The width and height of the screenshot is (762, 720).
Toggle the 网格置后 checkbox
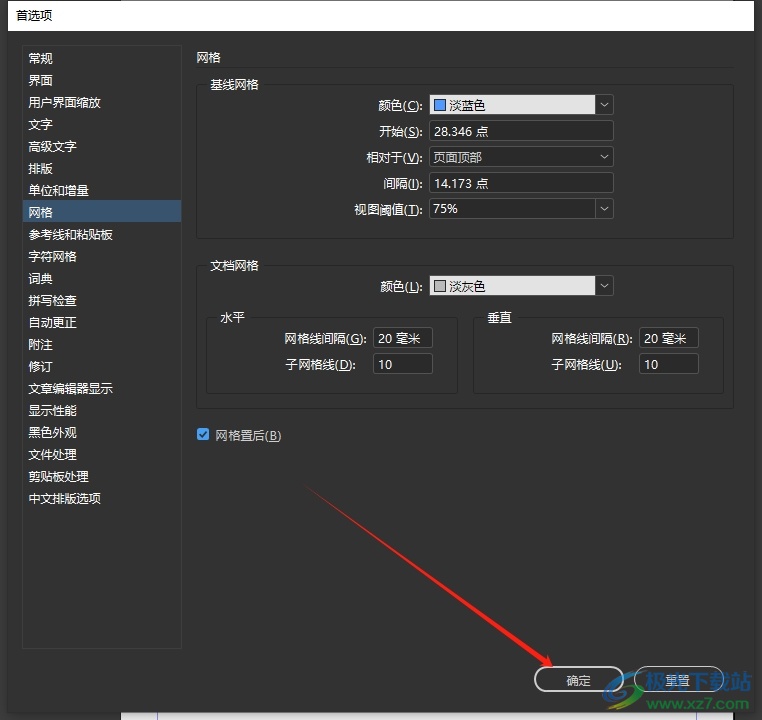pyautogui.click(x=203, y=434)
